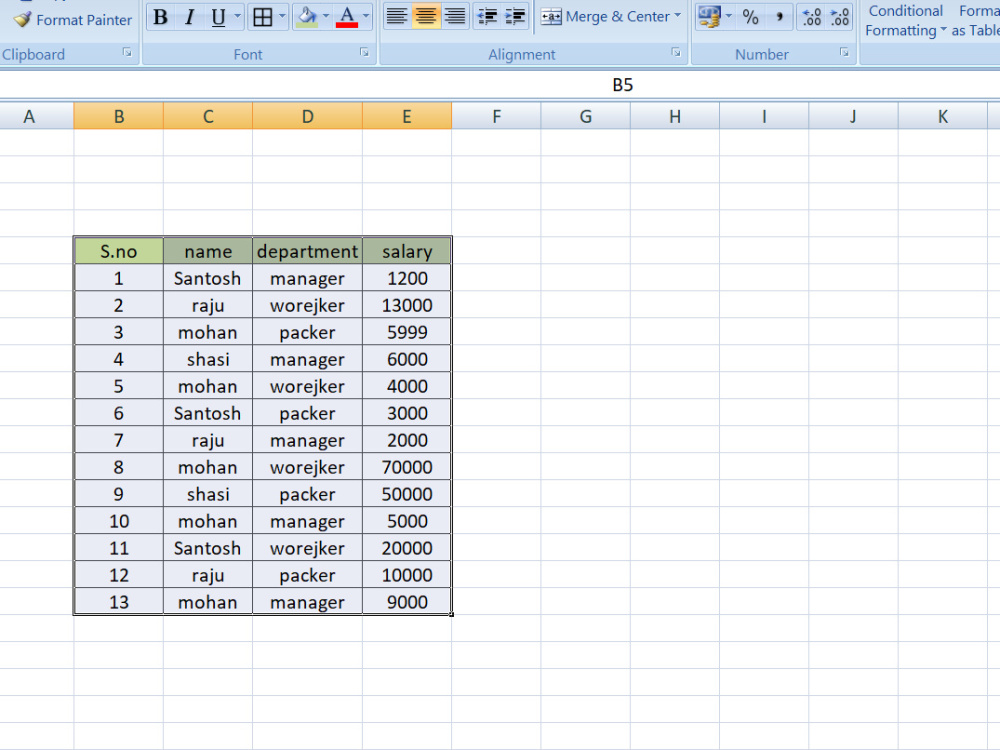This screenshot has height=750, width=1000.
Task: Open the Font Color dropdown arrow
Action: 366,16
